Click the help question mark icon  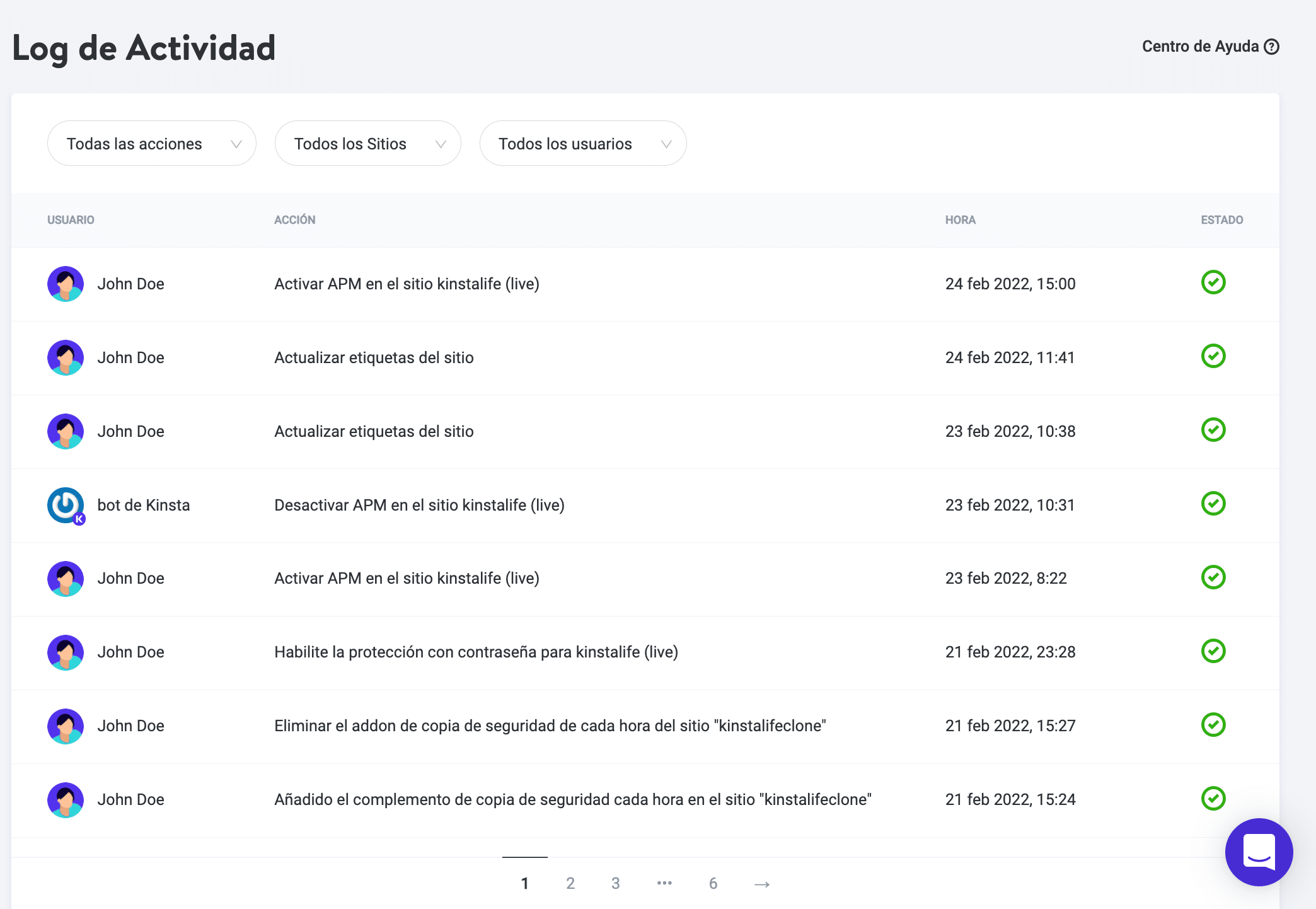pos(1272,47)
